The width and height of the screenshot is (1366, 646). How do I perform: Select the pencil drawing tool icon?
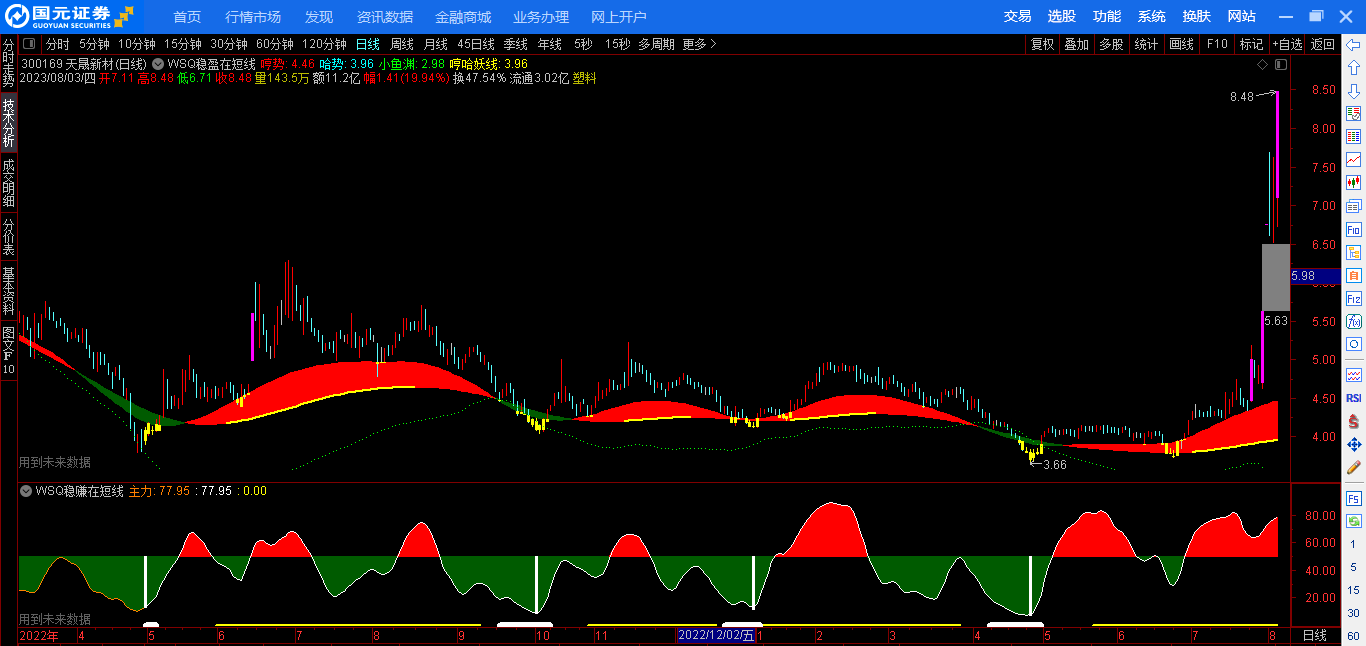click(1354, 467)
